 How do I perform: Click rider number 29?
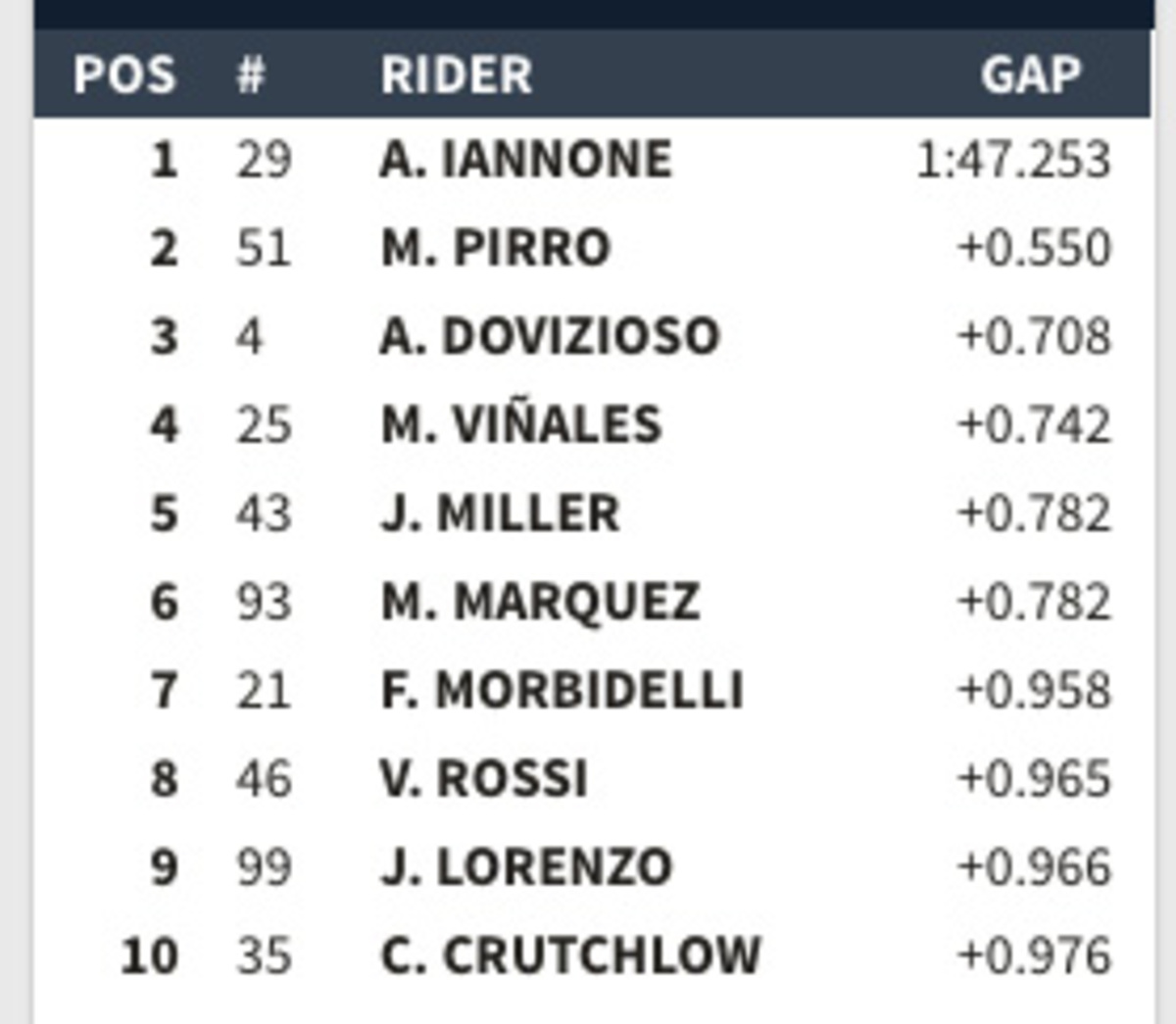(x=264, y=159)
